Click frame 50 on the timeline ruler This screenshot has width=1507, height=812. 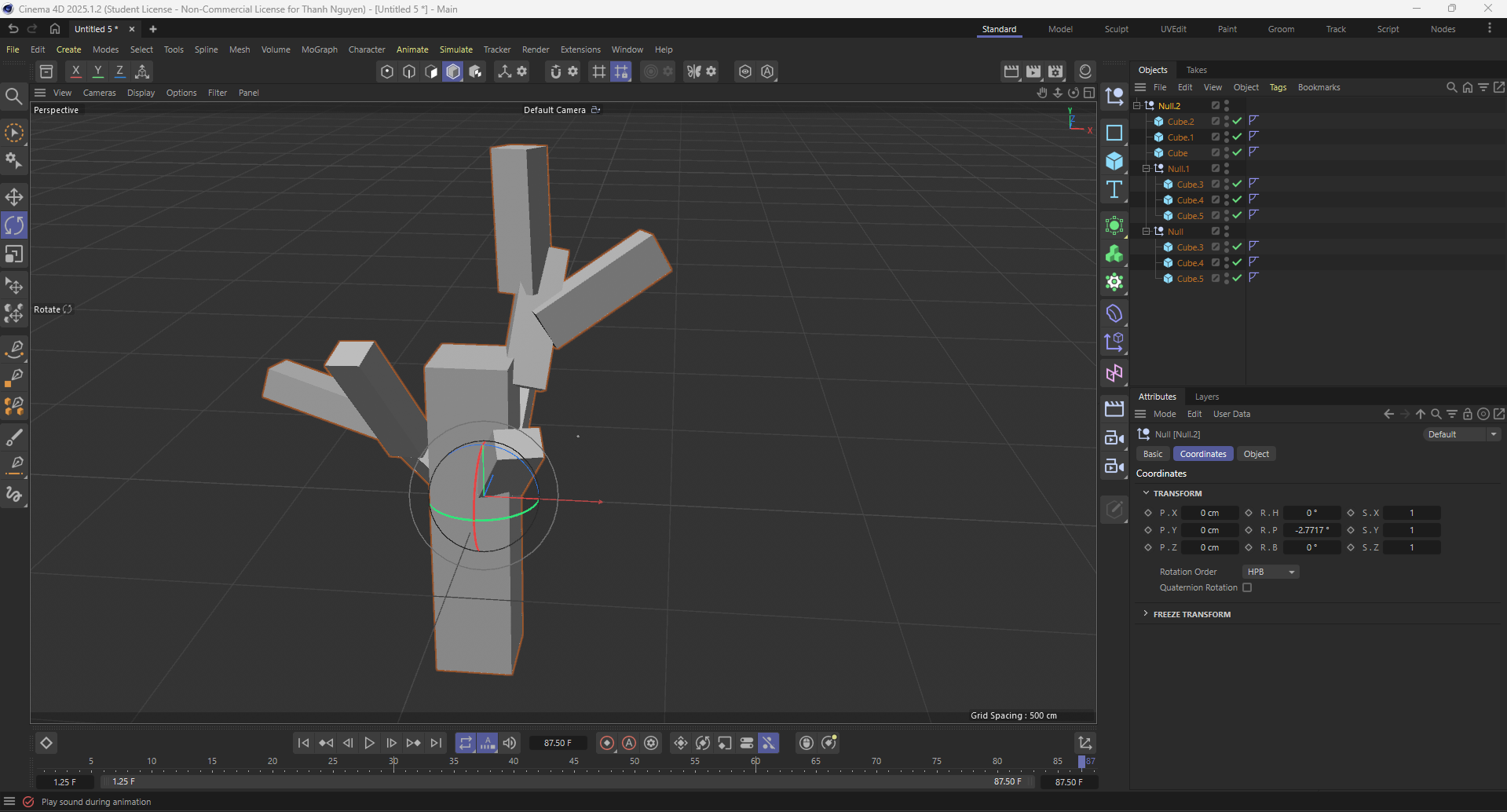[634, 761]
